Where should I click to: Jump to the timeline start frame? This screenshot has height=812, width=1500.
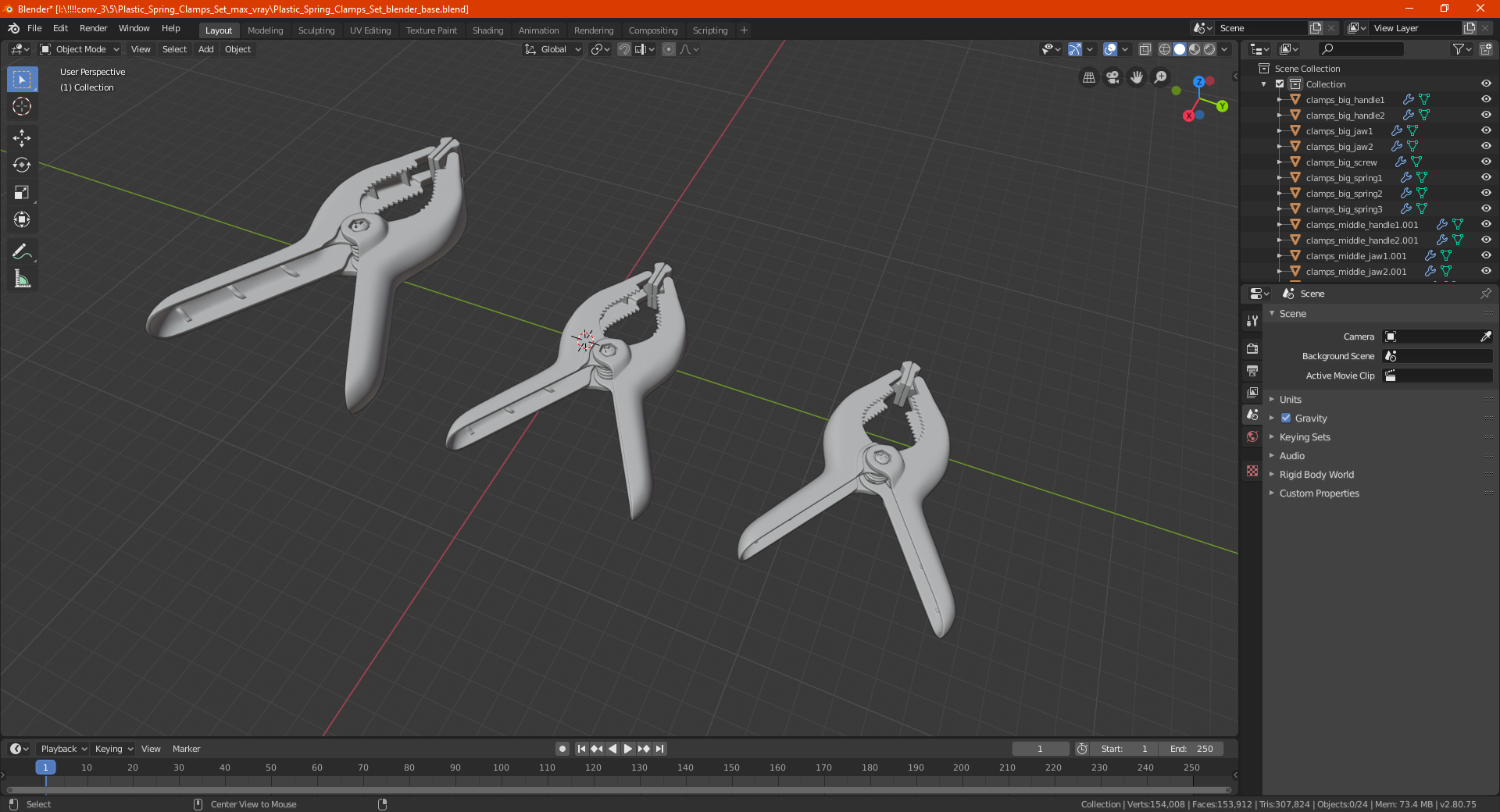point(581,749)
